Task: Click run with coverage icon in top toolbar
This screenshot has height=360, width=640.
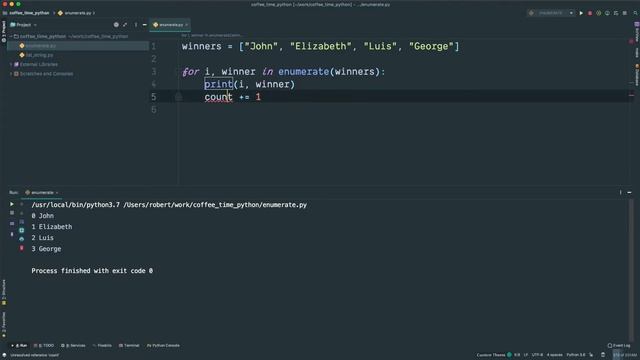Action: (607, 13)
